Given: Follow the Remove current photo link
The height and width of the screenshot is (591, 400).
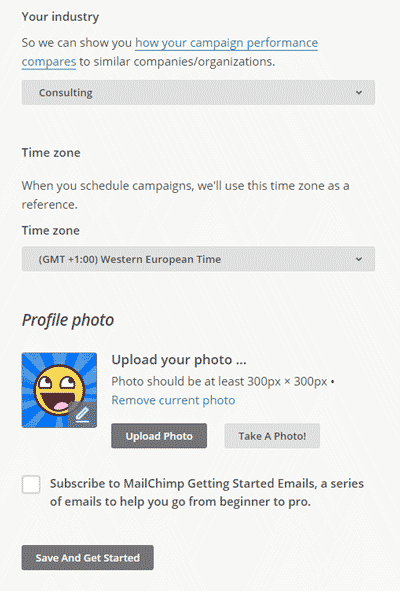Looking at the screenshot, I should 173,400.
